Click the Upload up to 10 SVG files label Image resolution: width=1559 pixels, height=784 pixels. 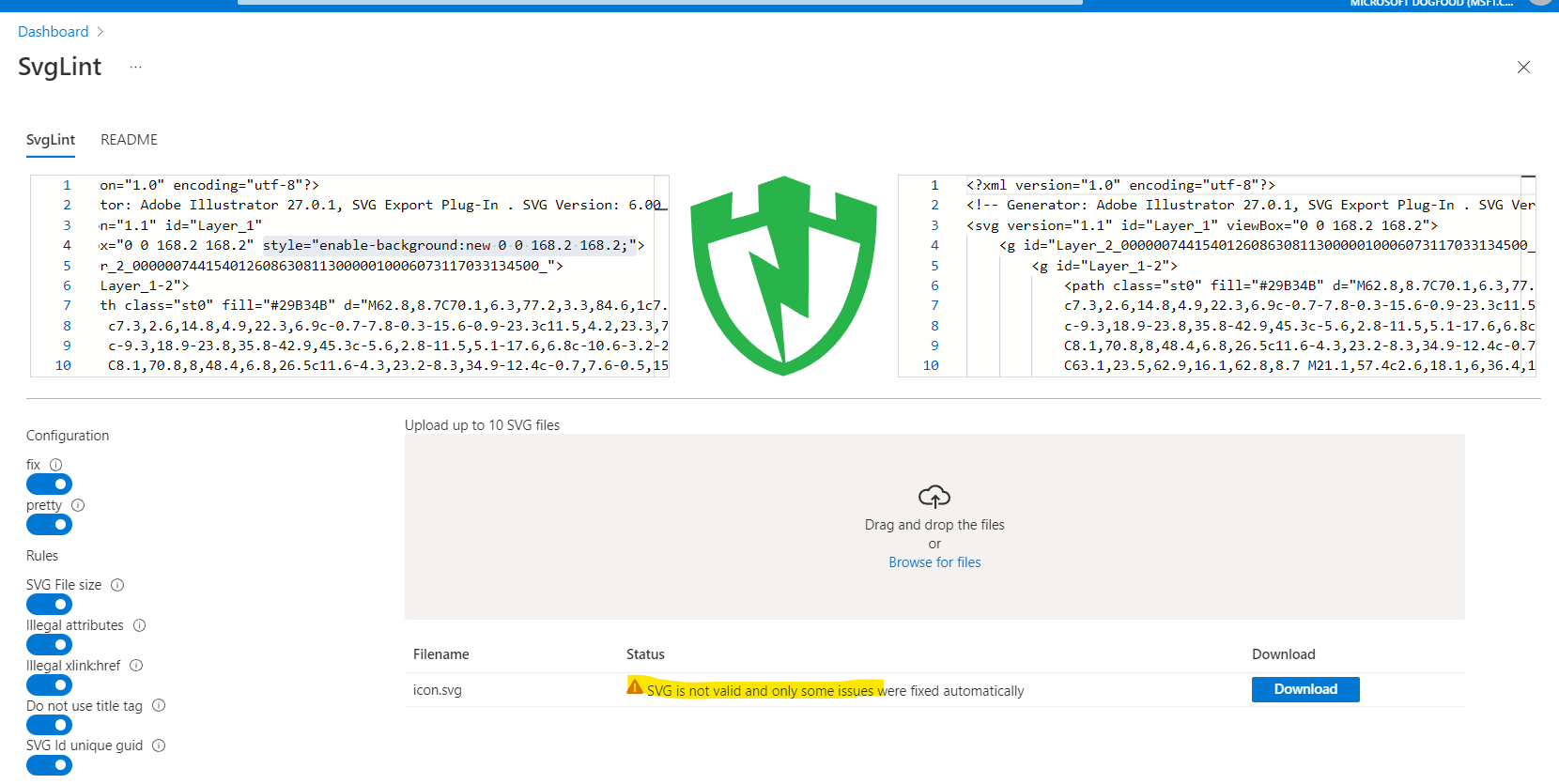(x=482, y=425)
